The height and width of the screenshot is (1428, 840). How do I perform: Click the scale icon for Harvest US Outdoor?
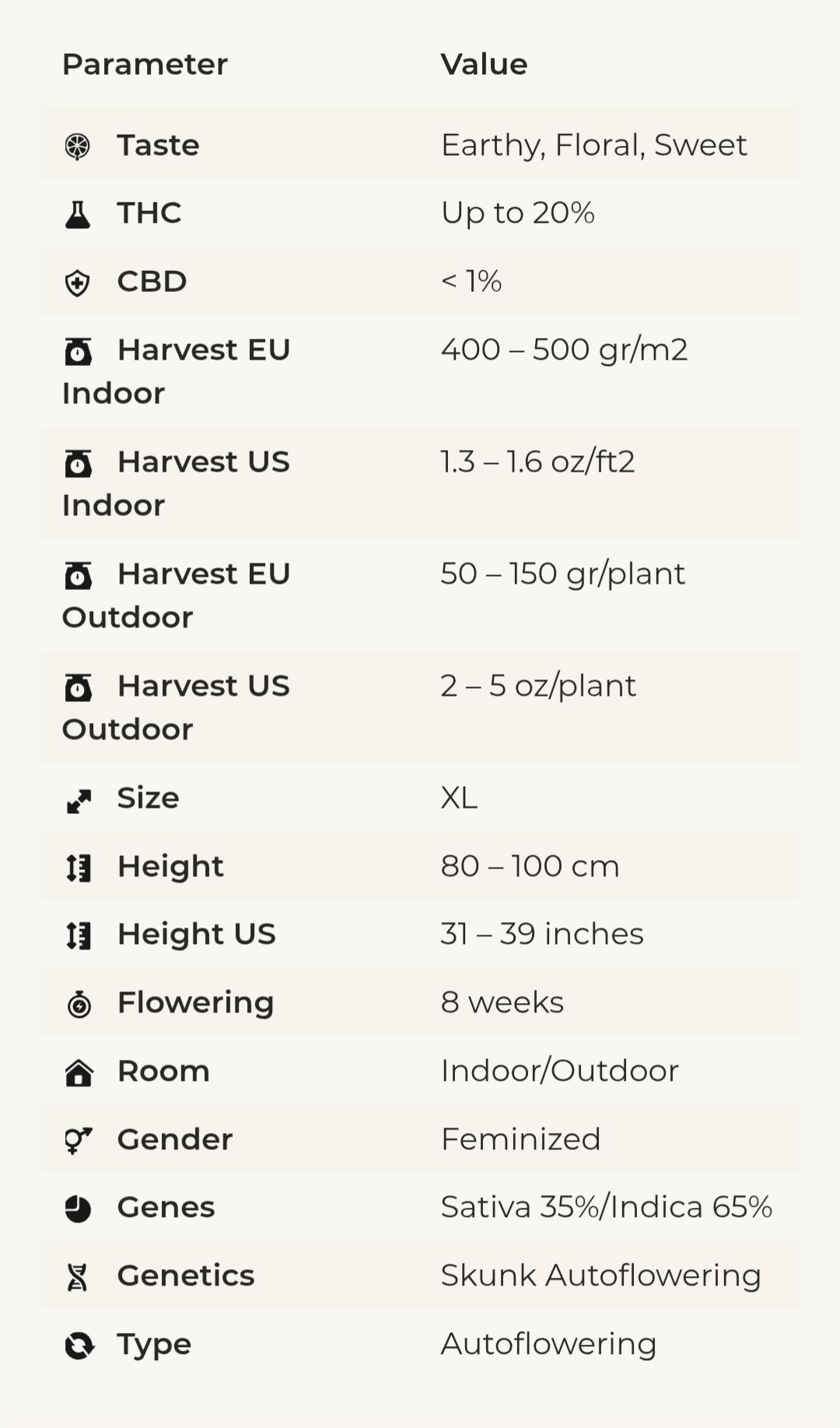[78, 688]
